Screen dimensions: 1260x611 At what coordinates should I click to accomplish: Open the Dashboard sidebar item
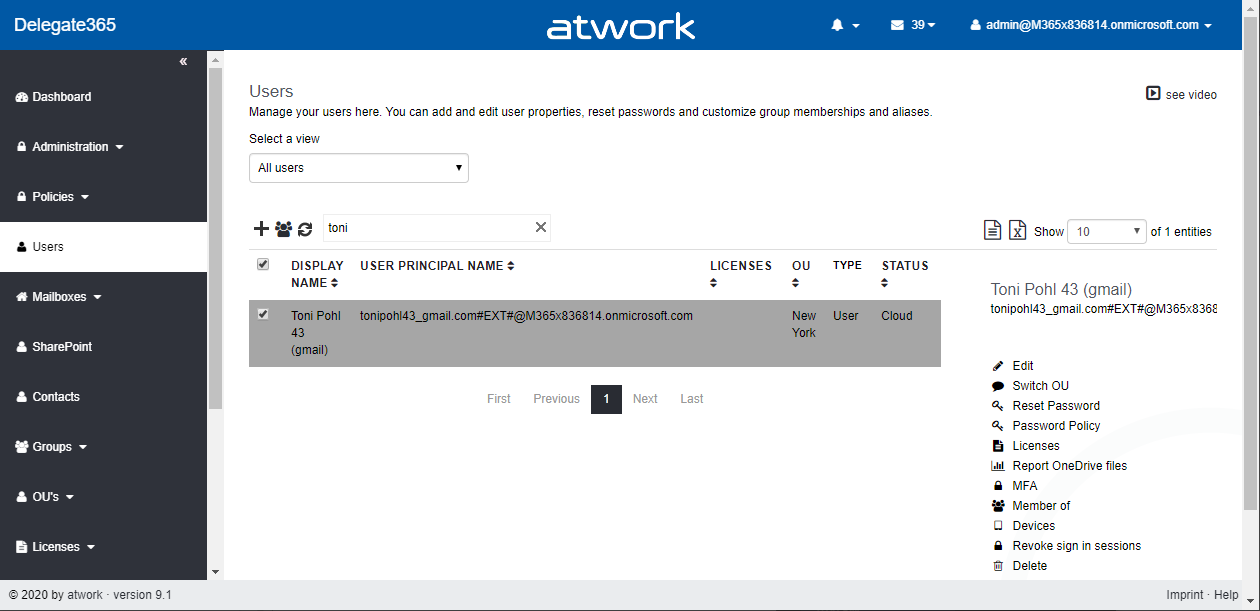(x=61, y=97)
